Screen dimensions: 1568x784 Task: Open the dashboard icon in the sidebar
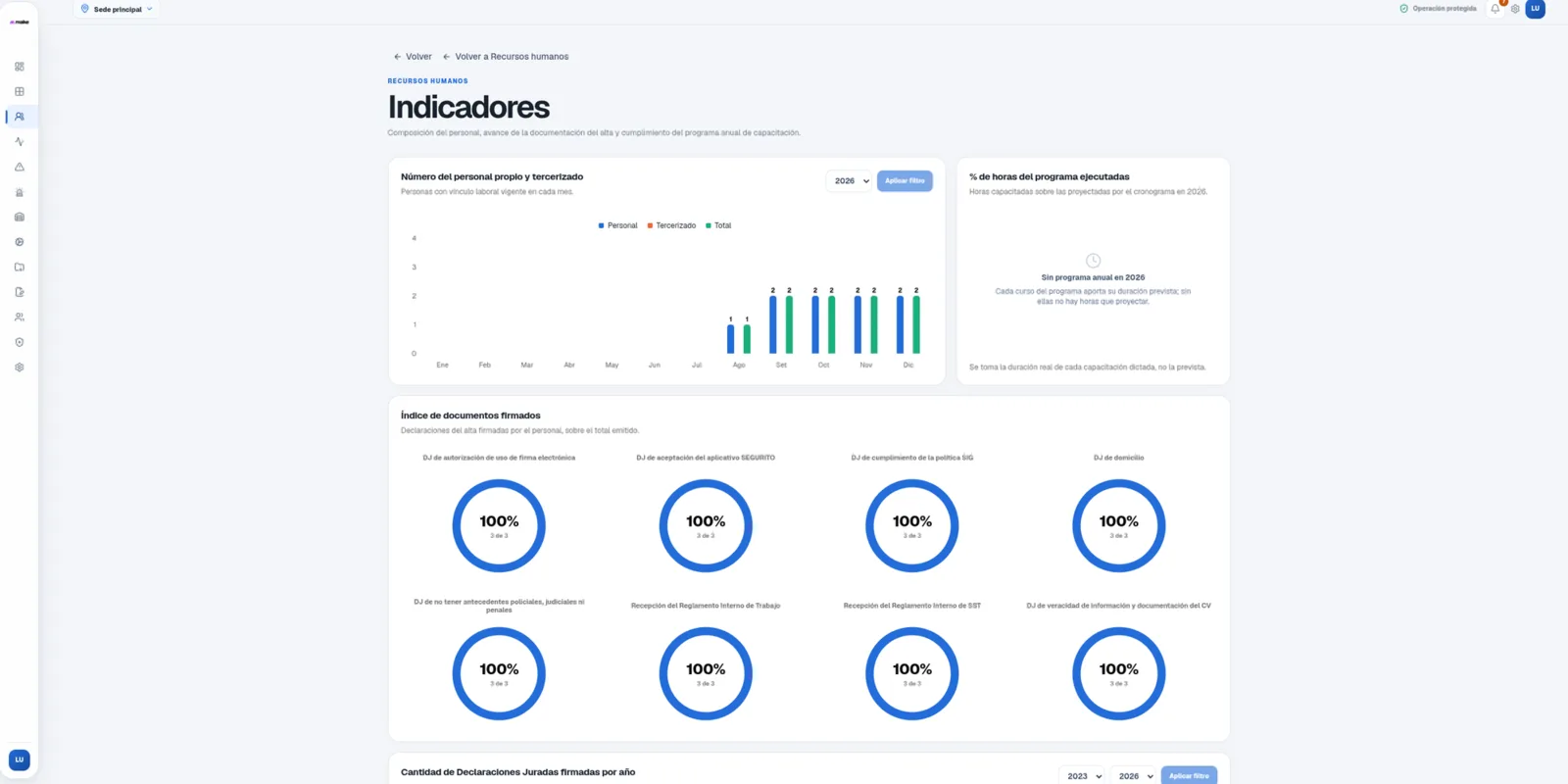[x=20, y=67]
